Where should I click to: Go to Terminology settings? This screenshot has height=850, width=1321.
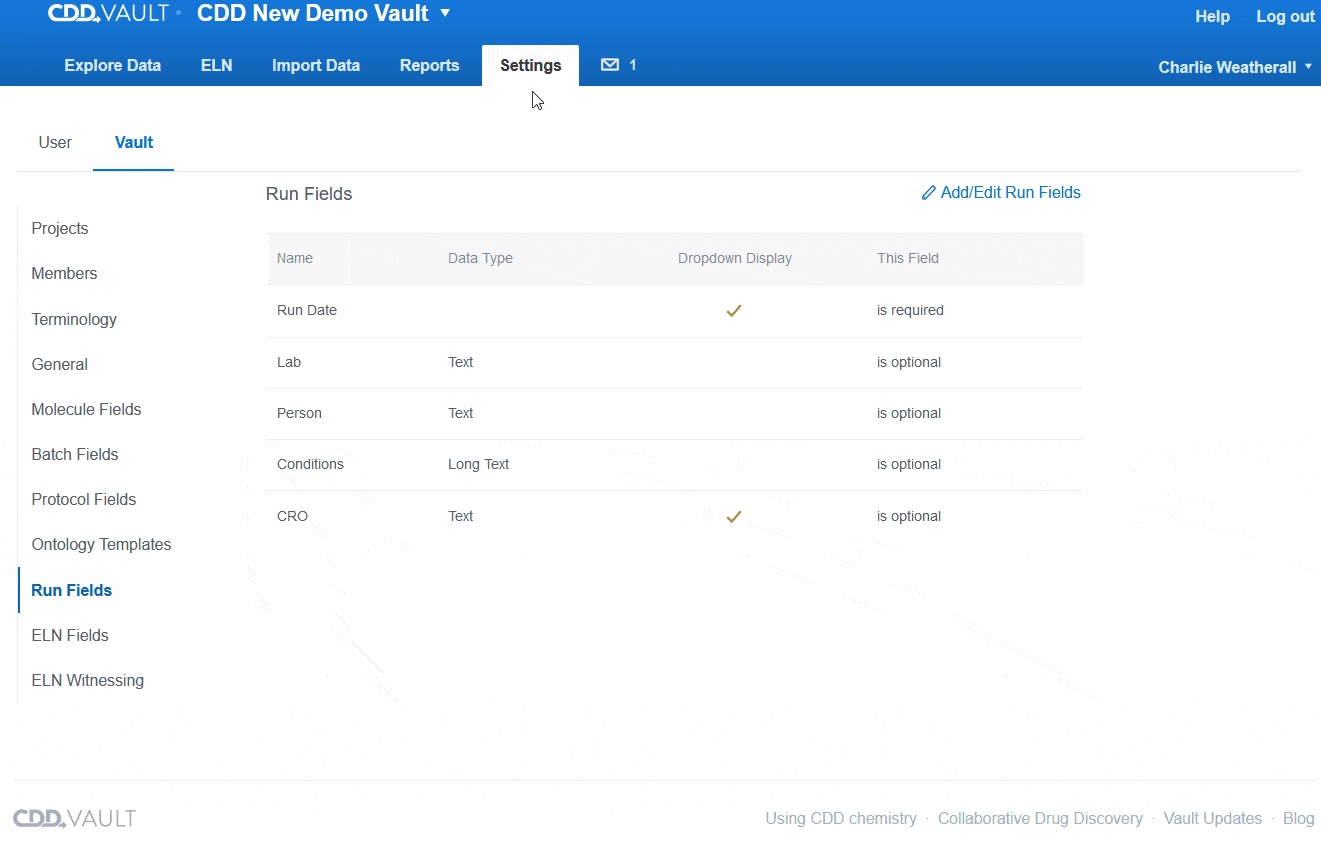click(x=74, y=319)
